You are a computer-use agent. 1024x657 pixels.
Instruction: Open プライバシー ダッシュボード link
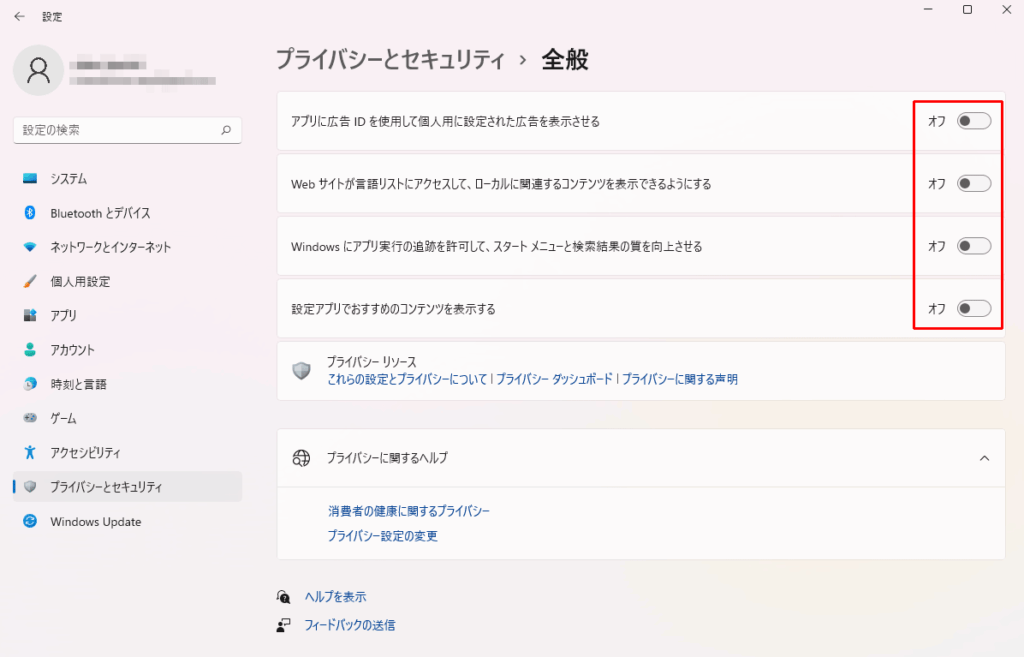[x=554, y=379]
